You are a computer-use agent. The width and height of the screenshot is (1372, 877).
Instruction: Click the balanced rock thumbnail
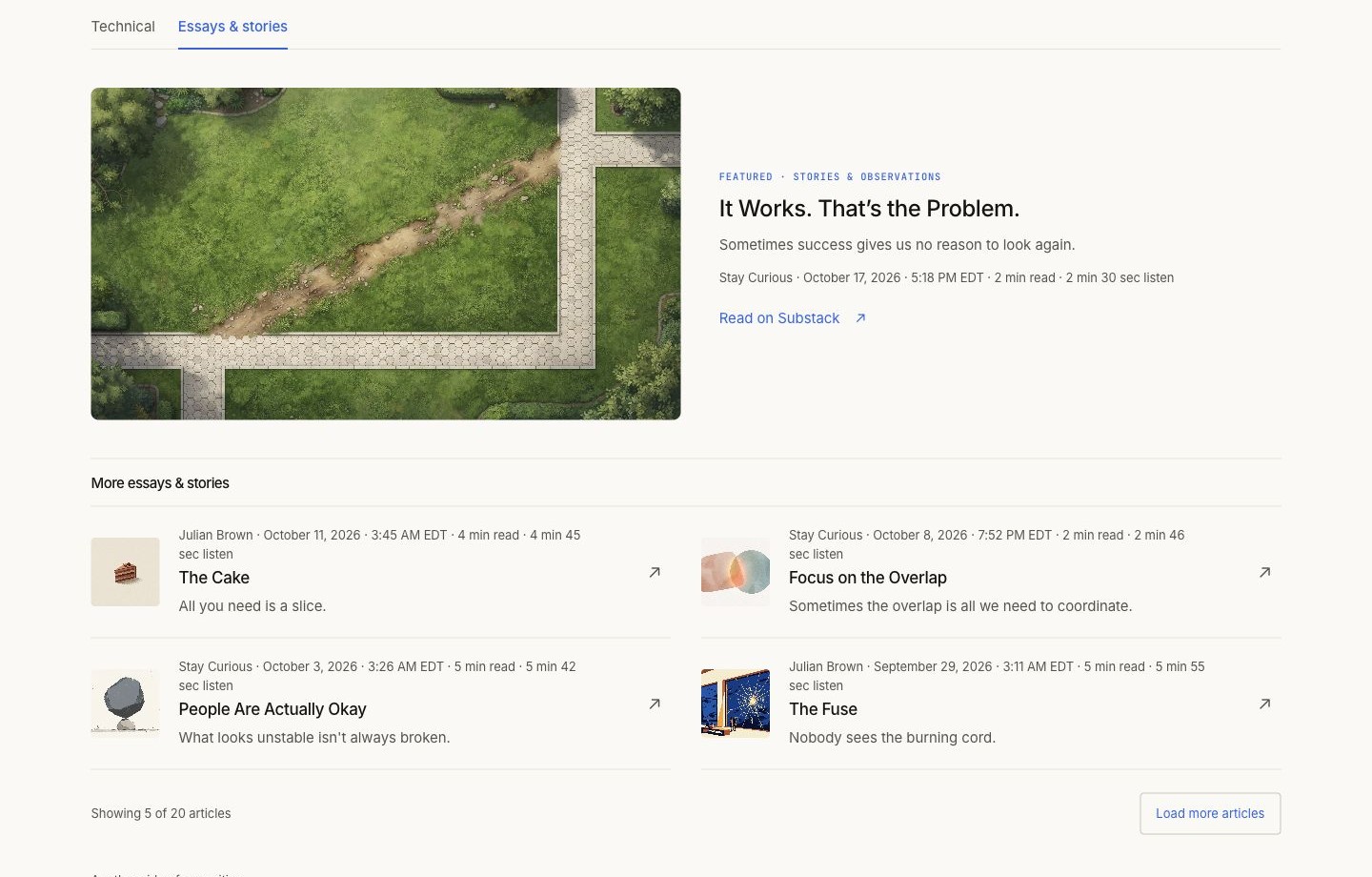point(126,704)
